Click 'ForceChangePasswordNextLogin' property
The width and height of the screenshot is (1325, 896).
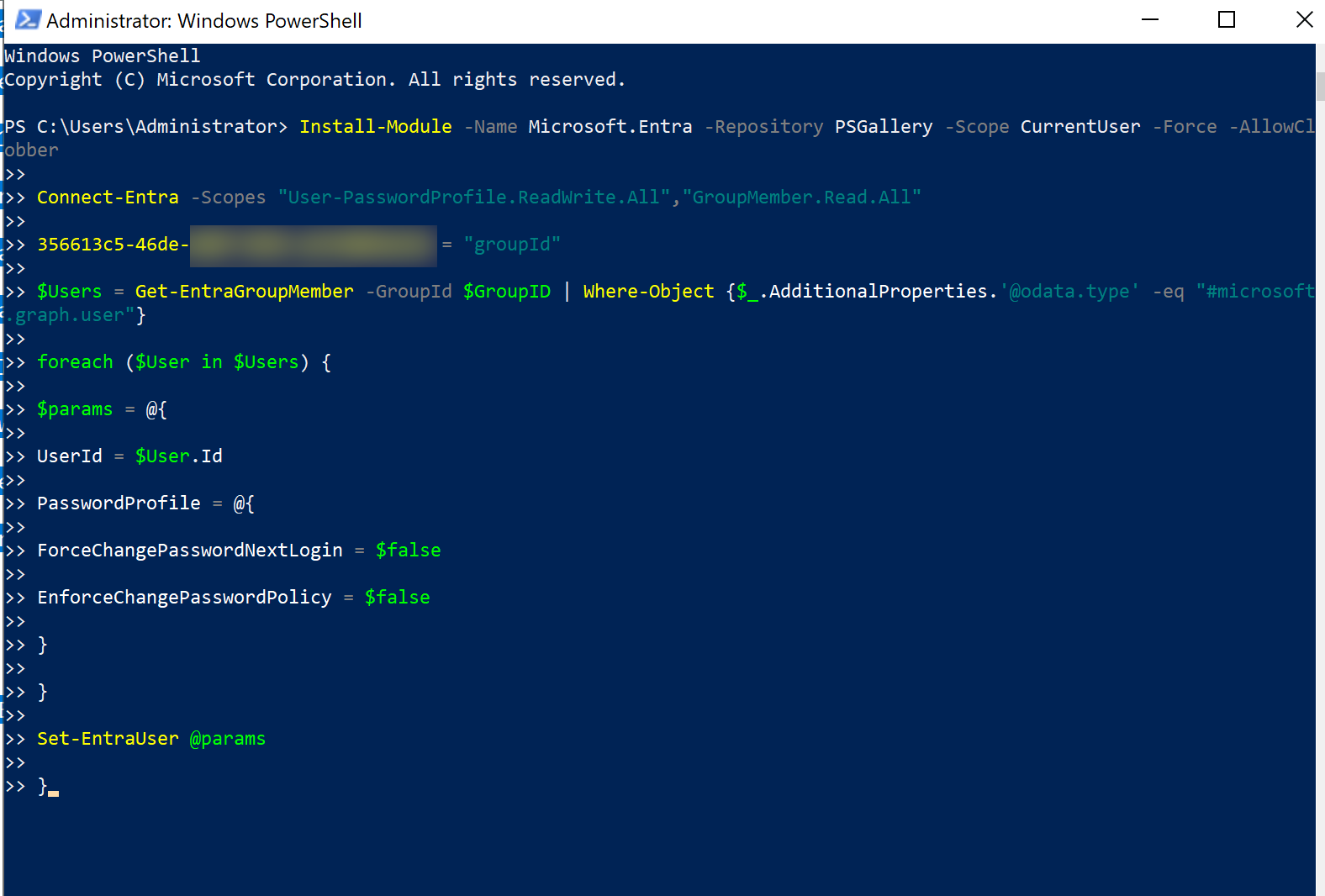[x=190, y=551]
